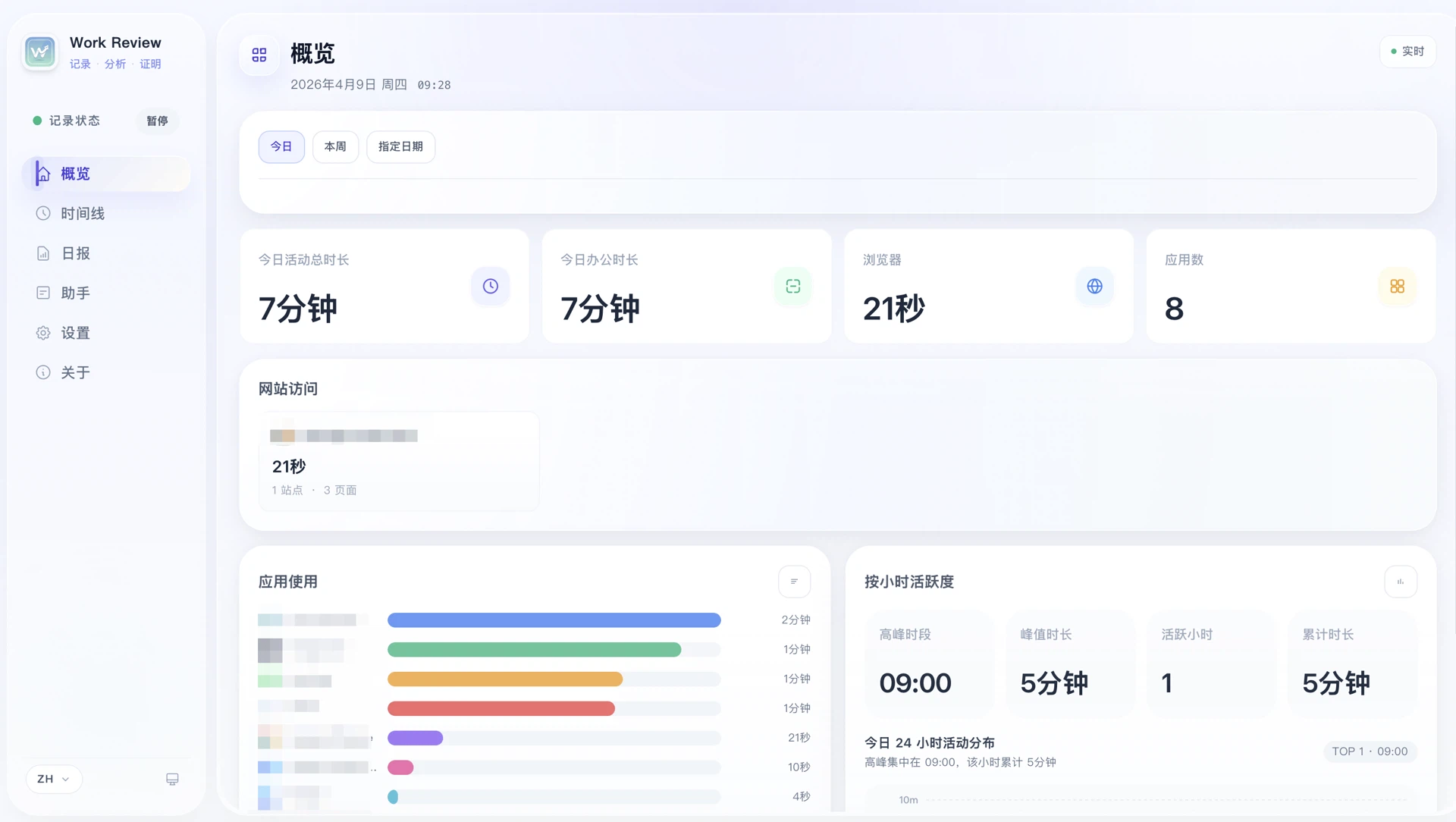Open the 今日活动总时长 card
Viewport: 1456px width, 822px height.
coord(384,287)
